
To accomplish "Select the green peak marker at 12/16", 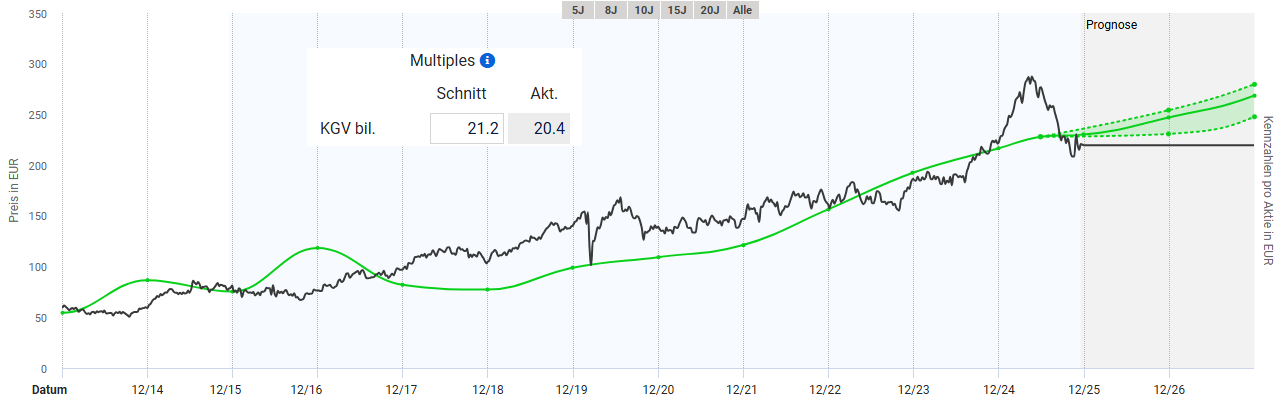I will point(317,247).
